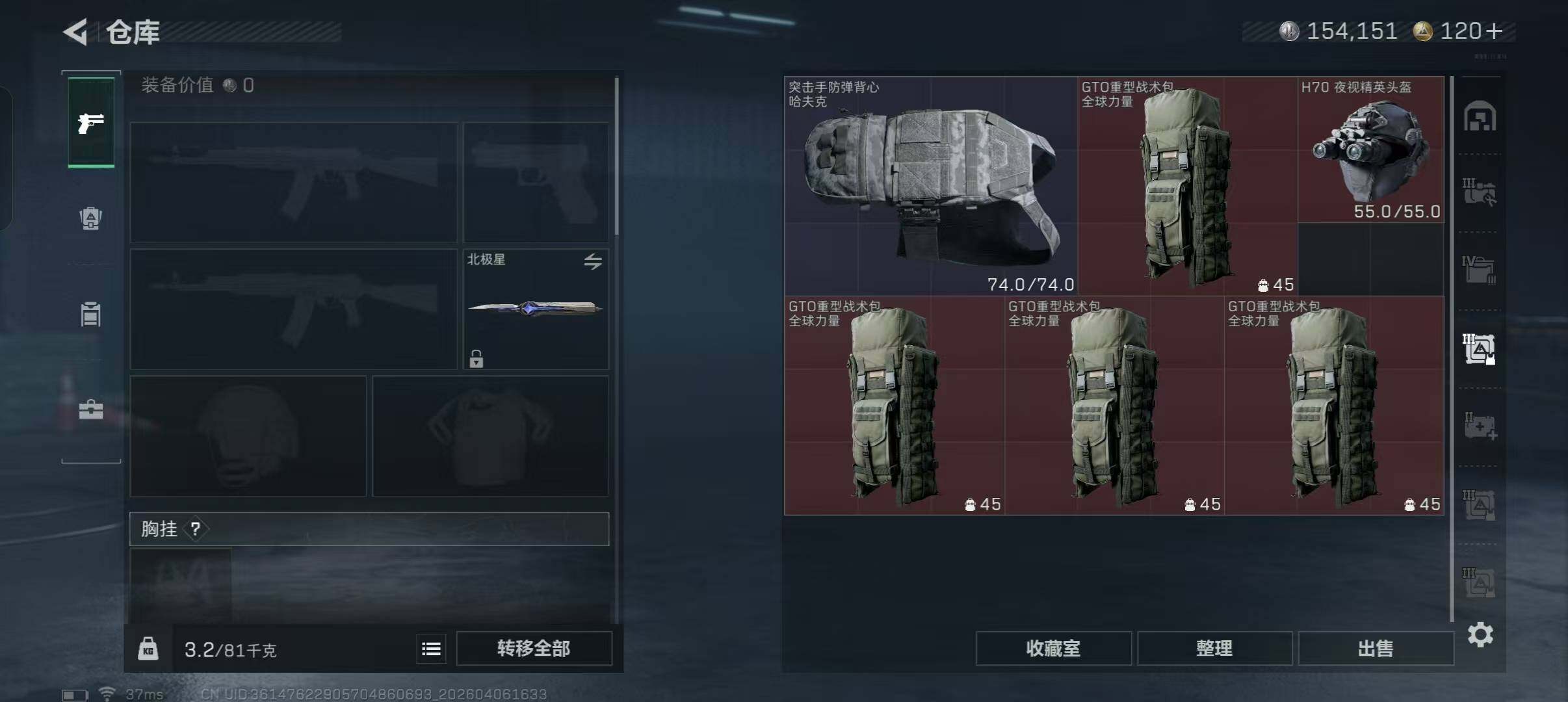Click 整理 to sort the stash
Viewport: 1568px width, 702px height.
coord(1214,648)
